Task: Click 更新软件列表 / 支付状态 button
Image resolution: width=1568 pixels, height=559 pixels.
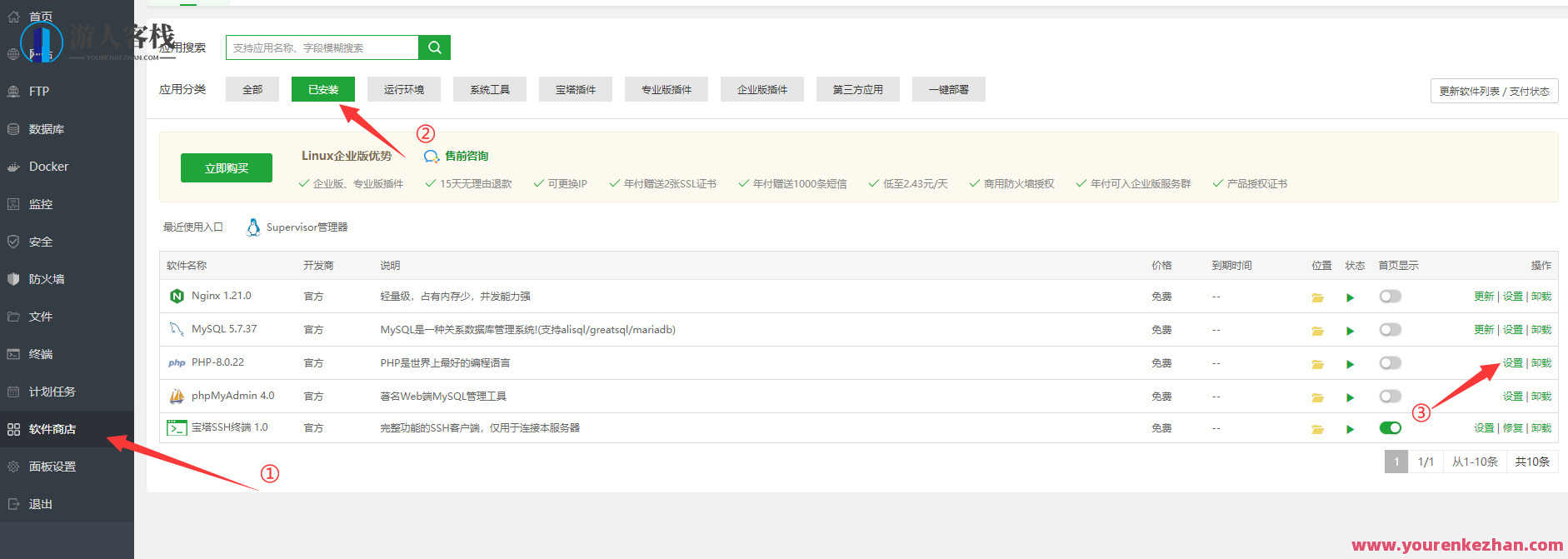Action: pos(1495,91)
